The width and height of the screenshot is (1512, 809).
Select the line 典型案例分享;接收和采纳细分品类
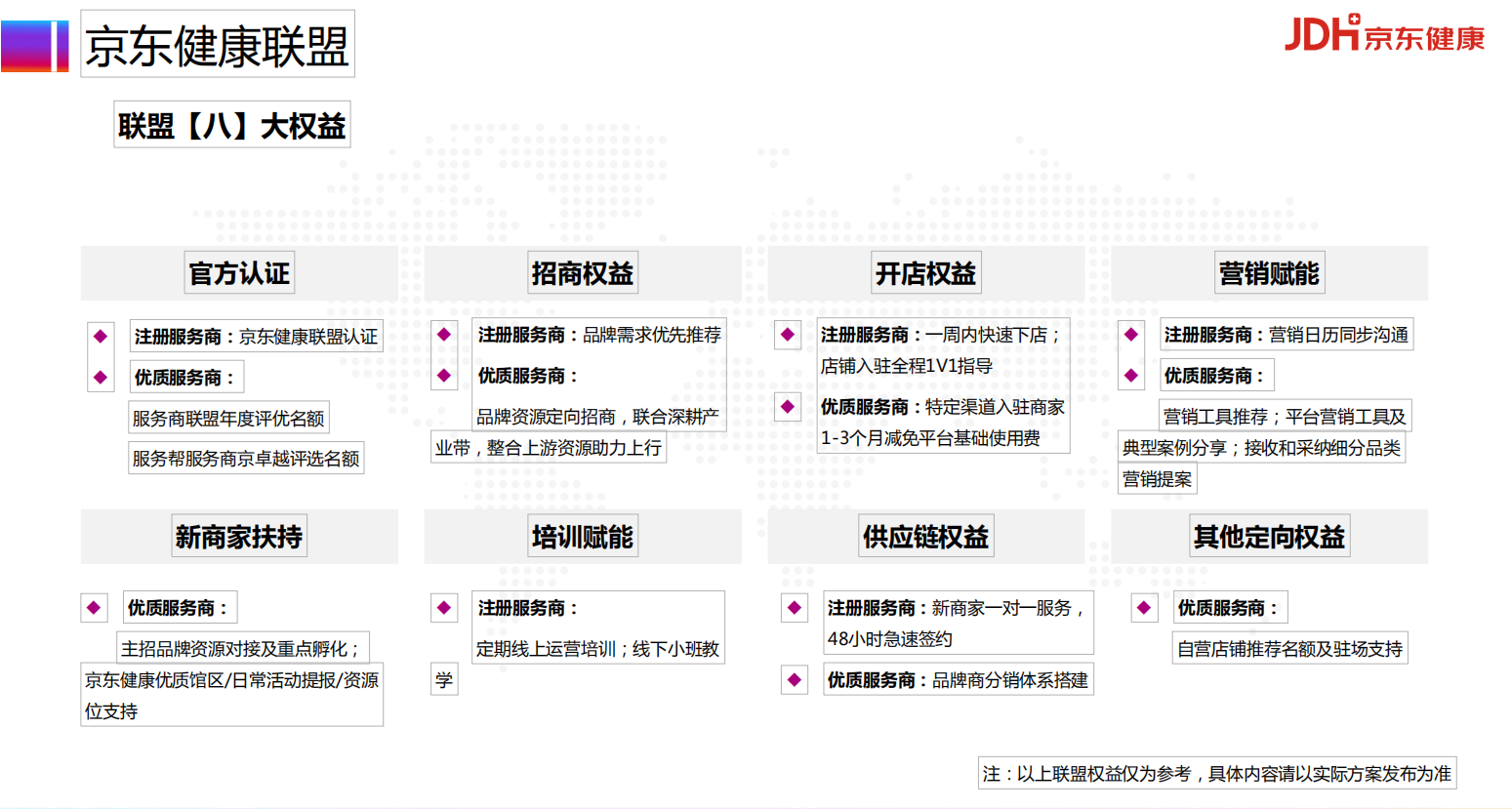click(1261, 448)
